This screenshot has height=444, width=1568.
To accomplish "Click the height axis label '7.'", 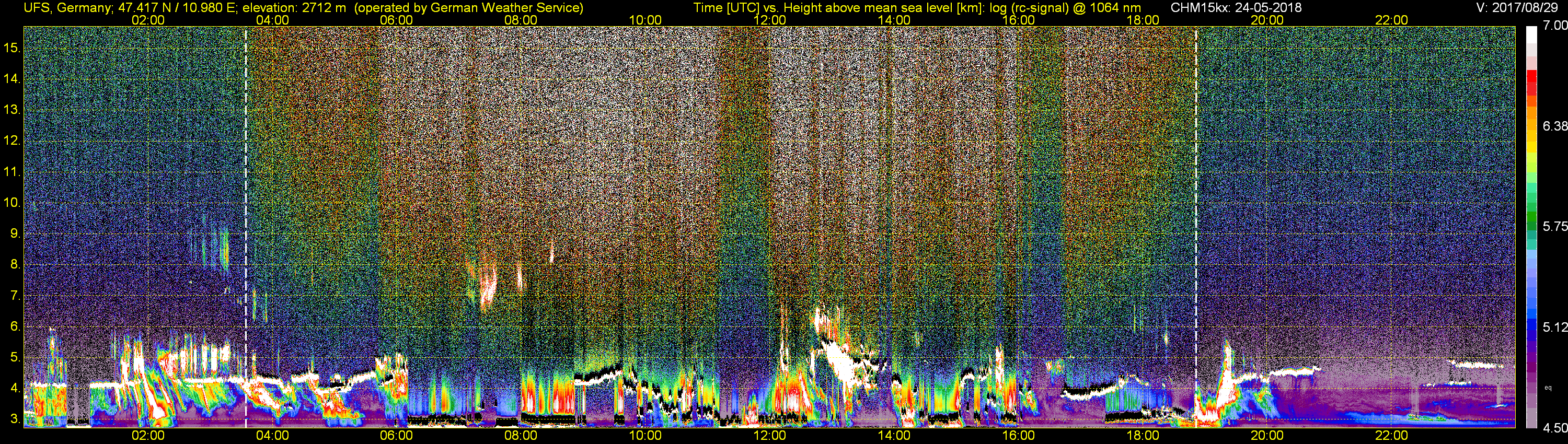I will pyautogui.click(x=15, y=296).
